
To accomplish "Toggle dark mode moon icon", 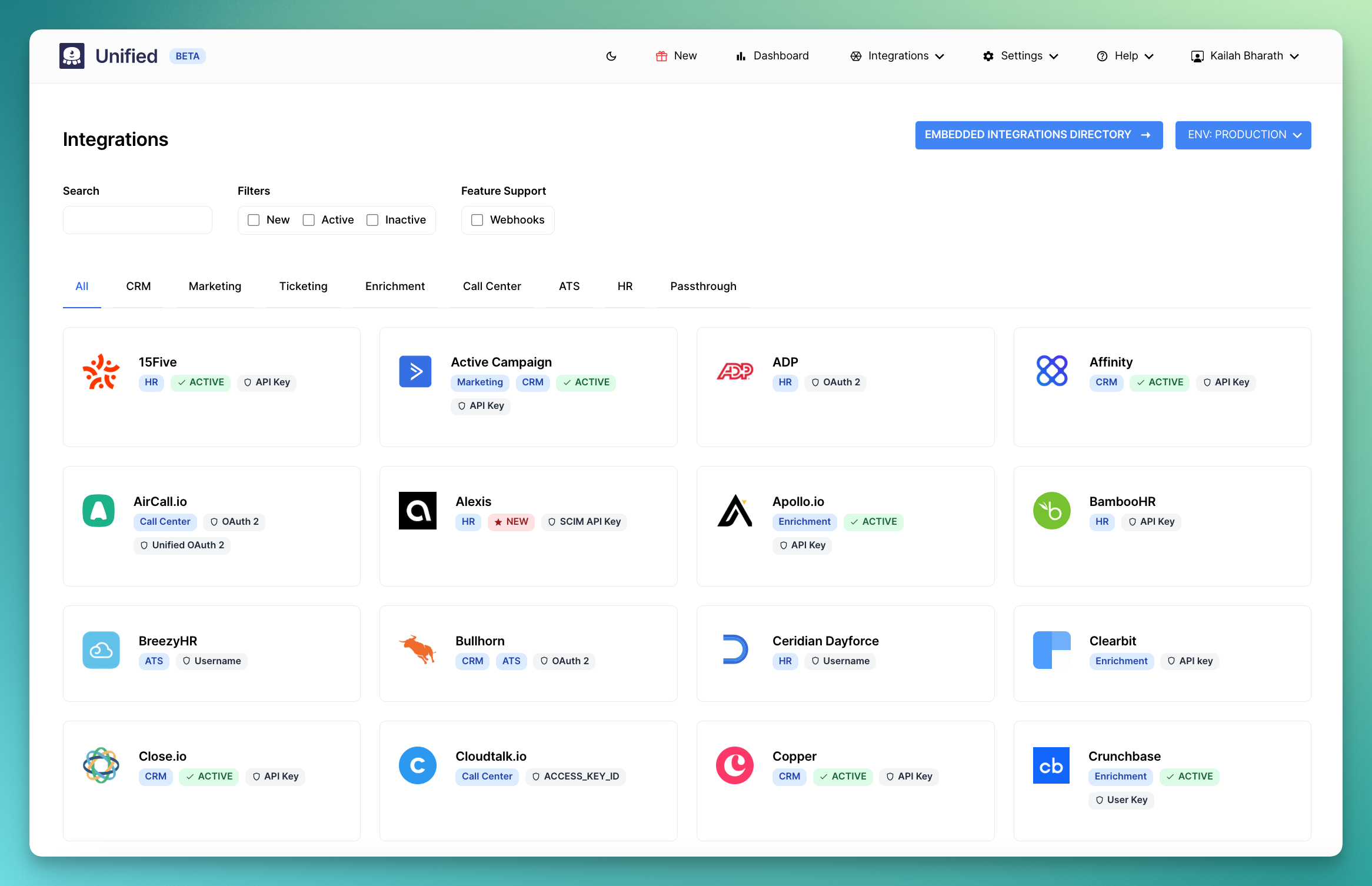I will (x=611, y=56).
